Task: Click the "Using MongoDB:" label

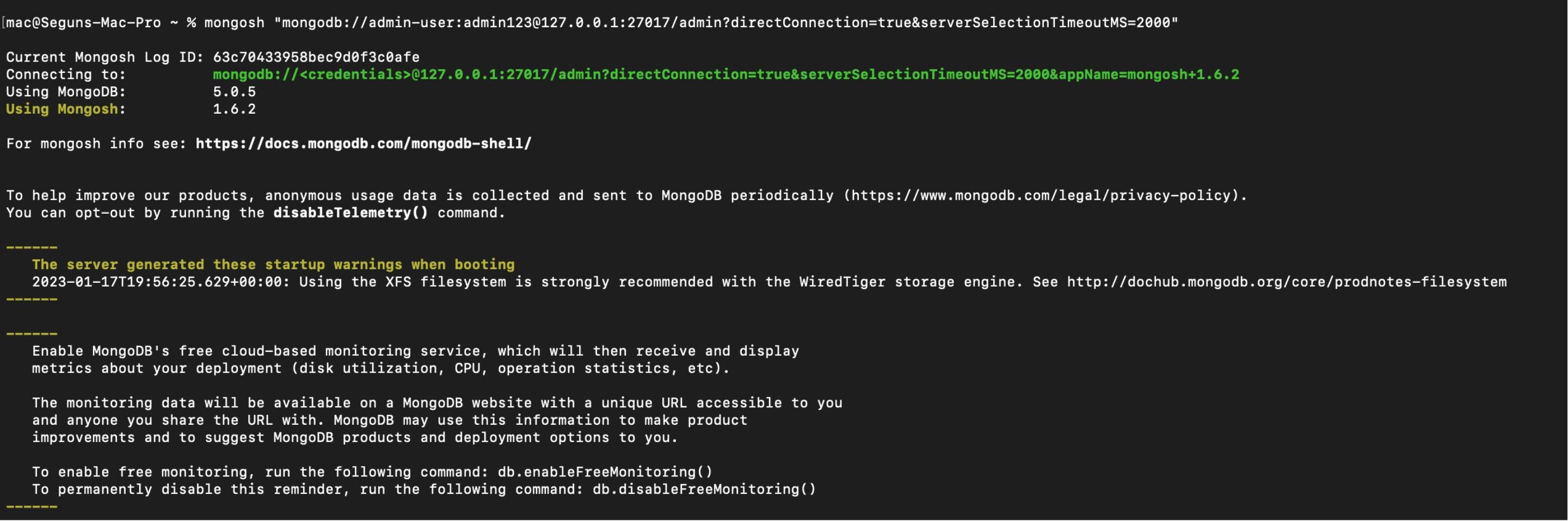Action: [x=66, y=92]
